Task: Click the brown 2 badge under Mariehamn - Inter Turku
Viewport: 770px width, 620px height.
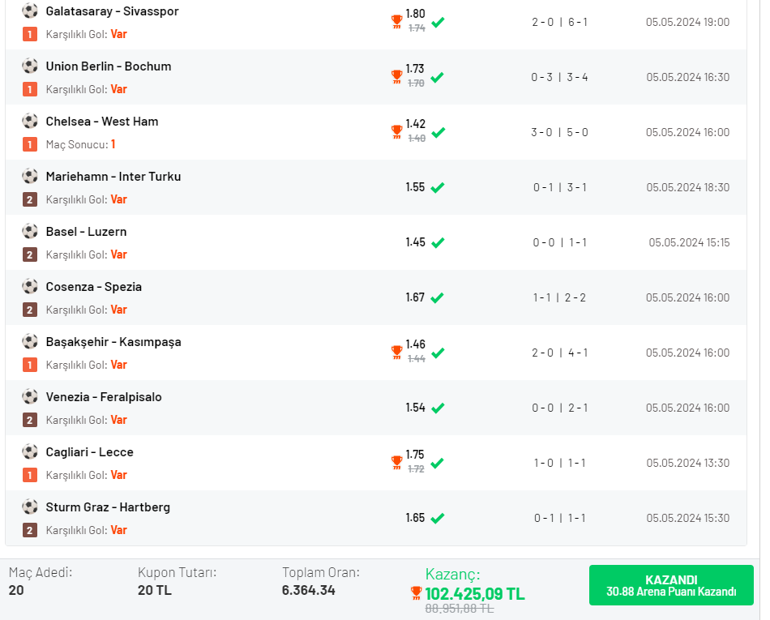Action: point(30,199)
